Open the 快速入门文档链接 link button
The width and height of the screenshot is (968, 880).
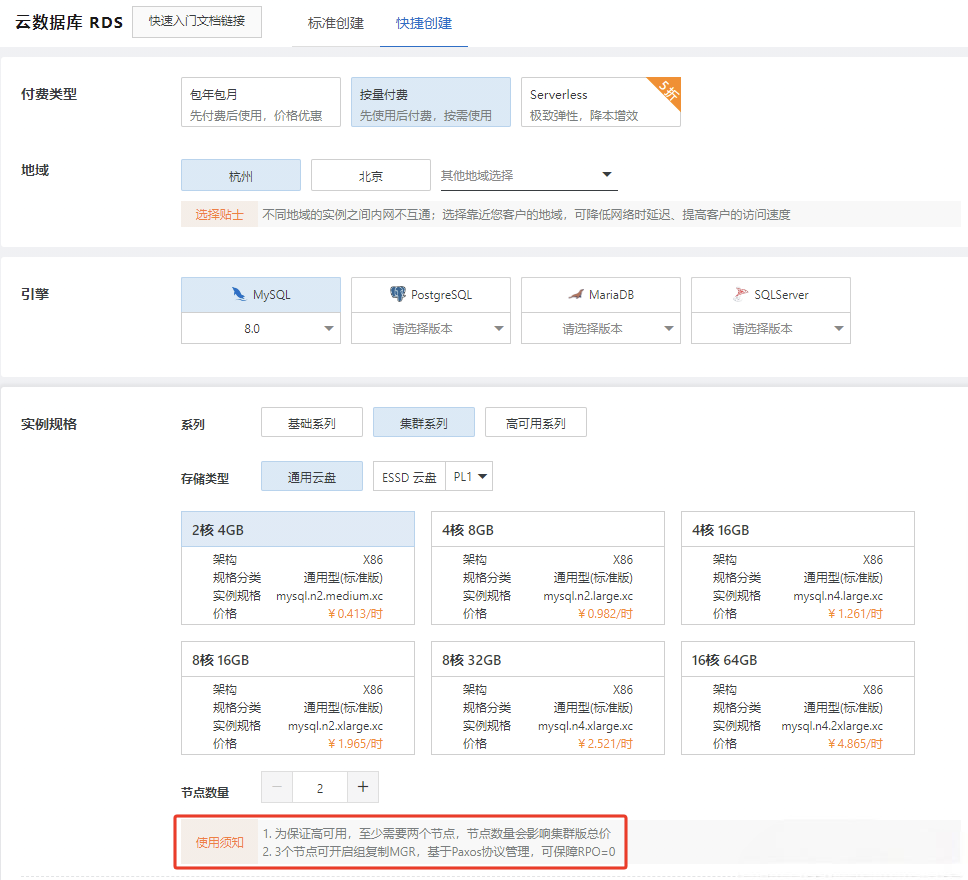click(x=197, y=22)
